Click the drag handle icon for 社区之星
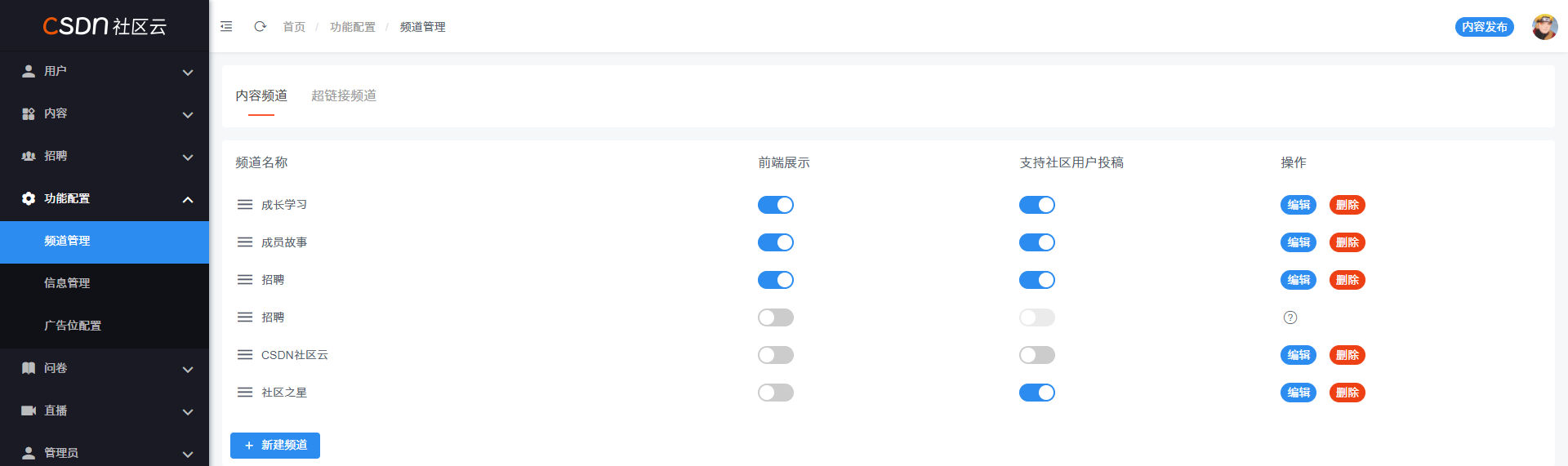This screenshot has height=466, width=1568. (x=245, y=393)
